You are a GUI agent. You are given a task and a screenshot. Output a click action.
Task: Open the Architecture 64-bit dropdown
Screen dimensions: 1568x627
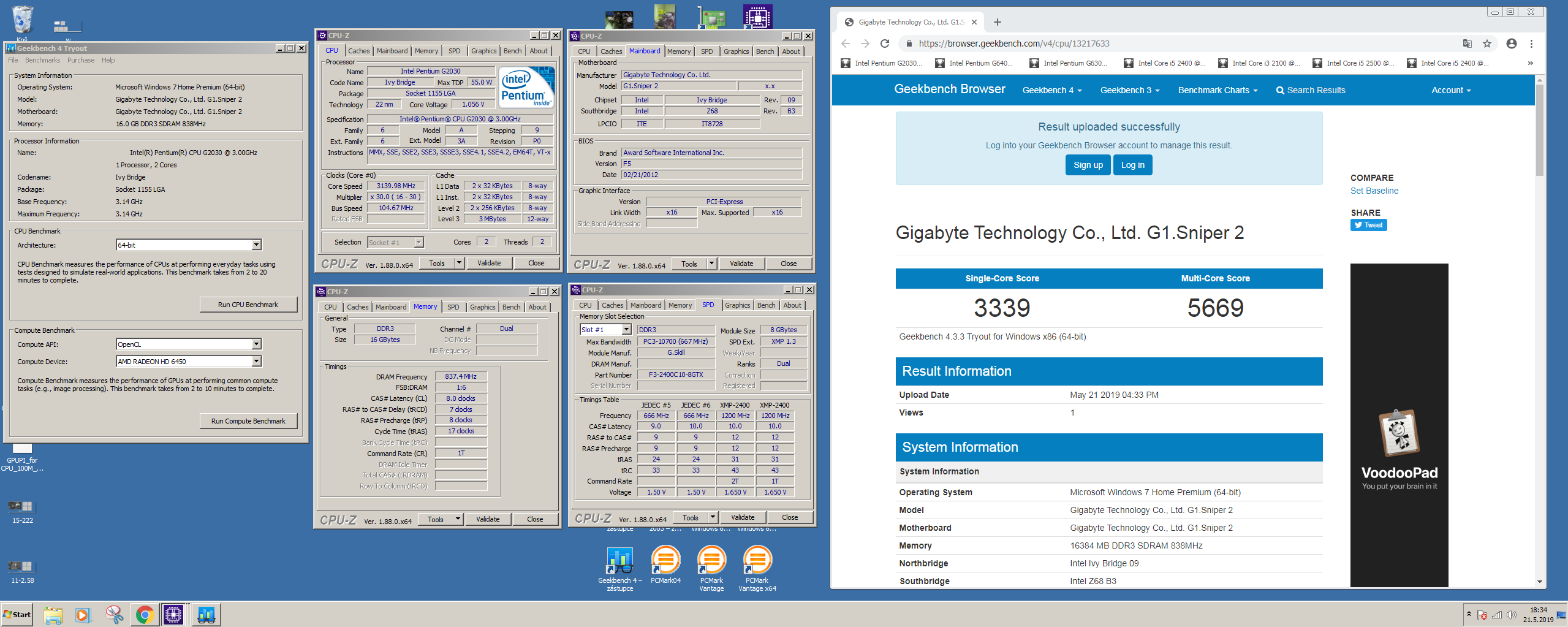pos(256,245)
